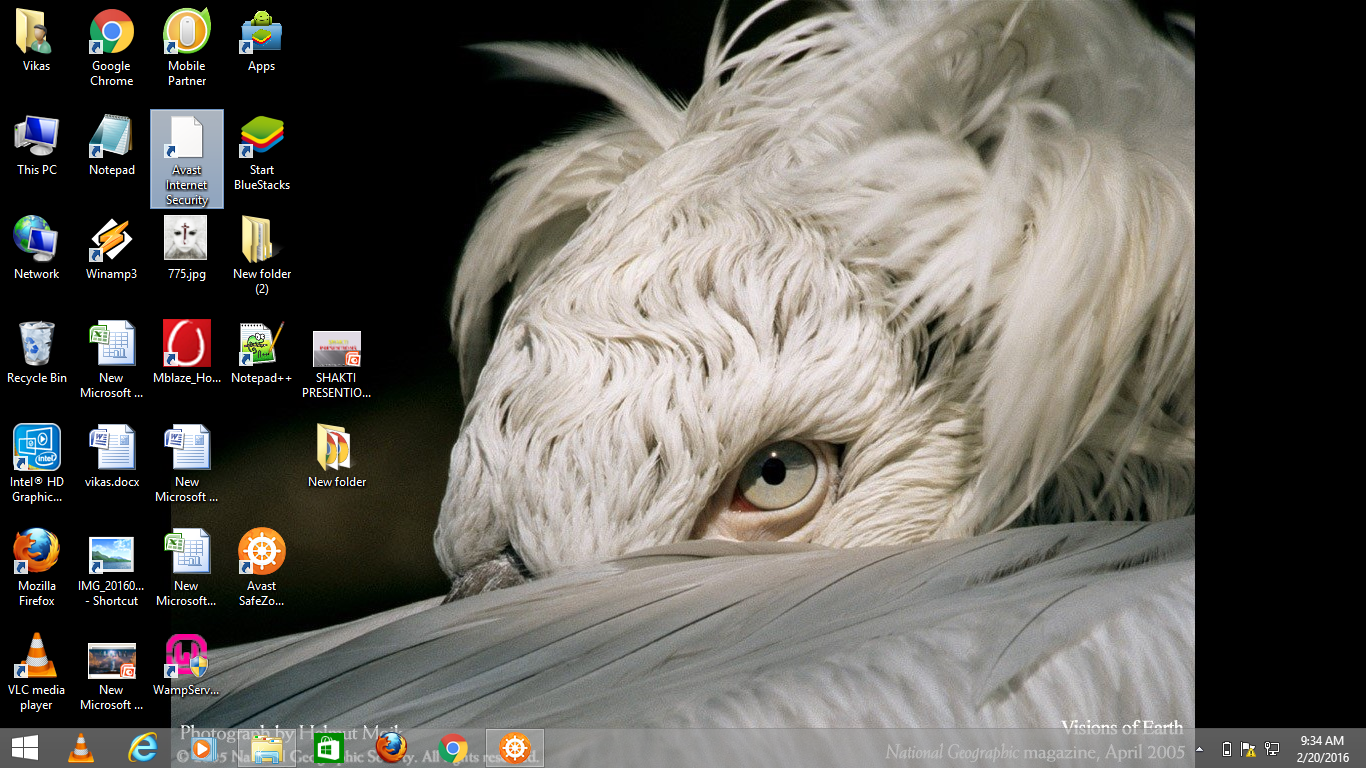Select the Network desktop icon

37,248
